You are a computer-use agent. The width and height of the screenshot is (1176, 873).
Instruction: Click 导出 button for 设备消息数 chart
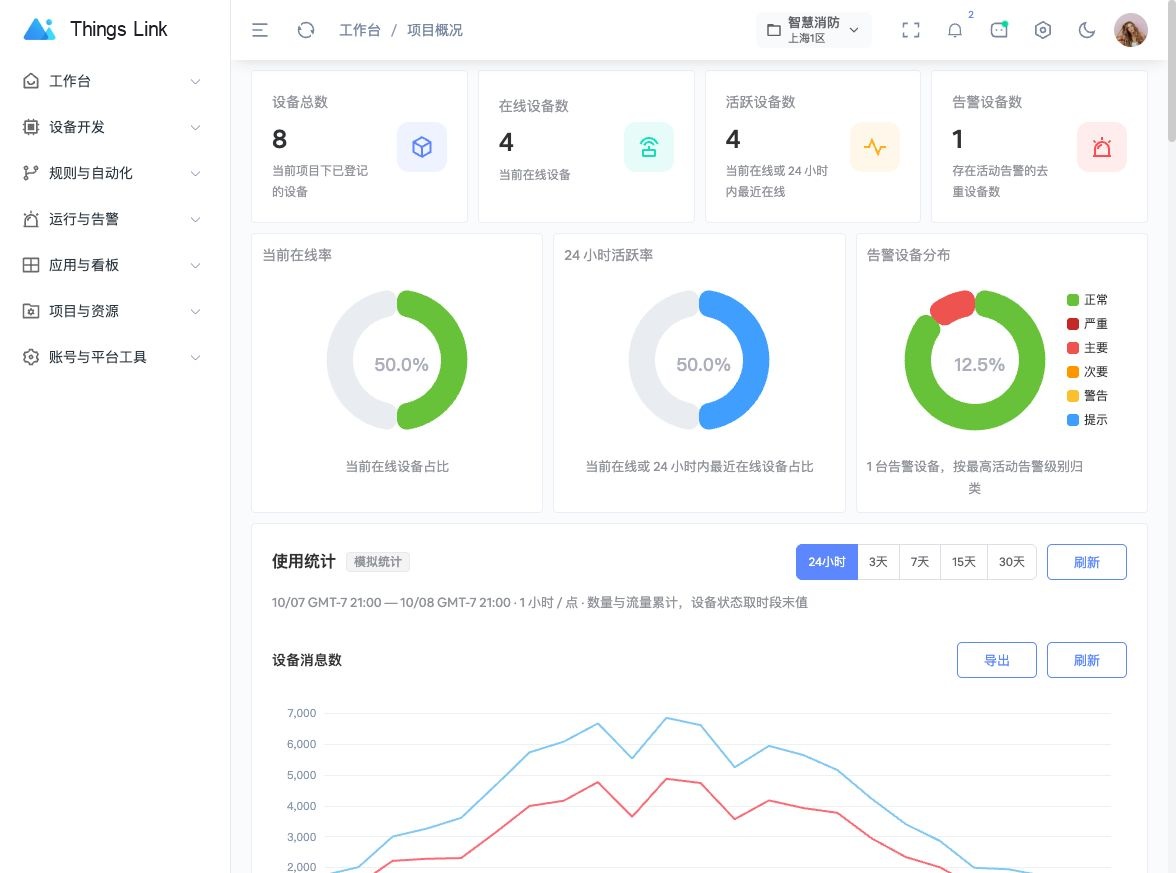pos(996,660)
